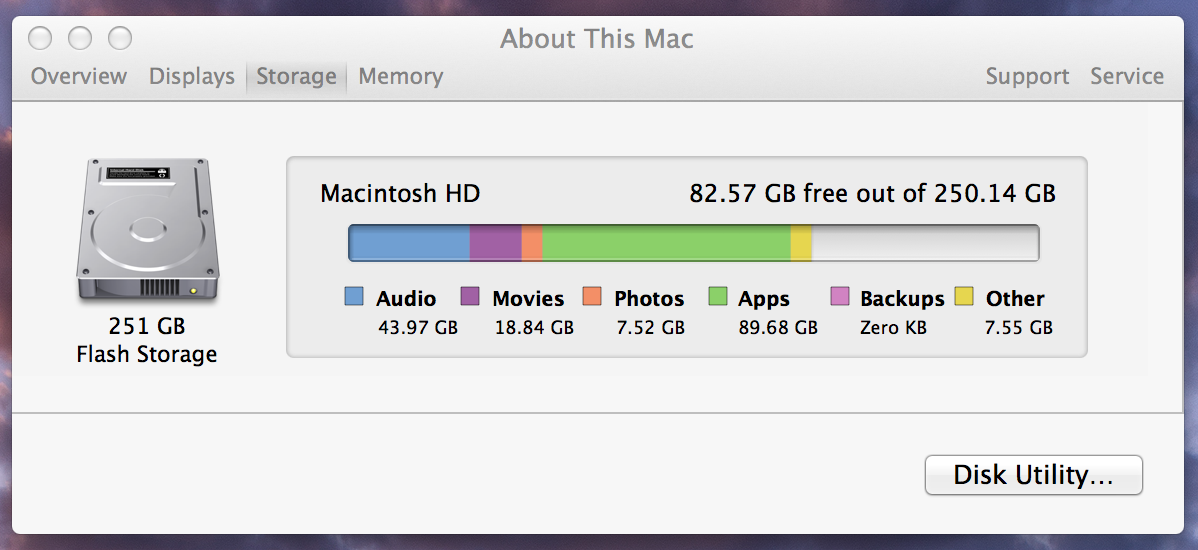The height and width of the screenshot is (550, 1198).
Task: Click the Flash Storage hard drive icon
Action: pos(147,230)
